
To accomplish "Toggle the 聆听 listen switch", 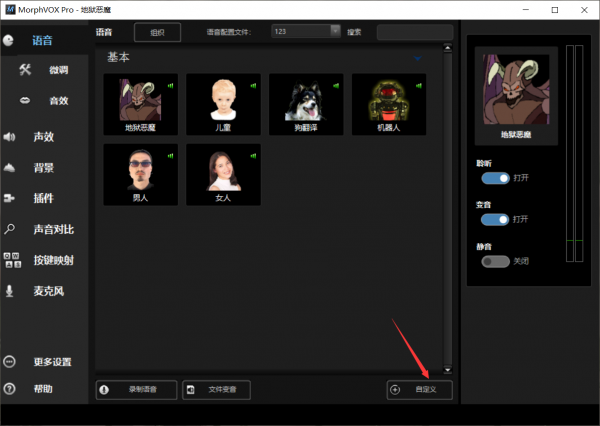I will point(496,178).
